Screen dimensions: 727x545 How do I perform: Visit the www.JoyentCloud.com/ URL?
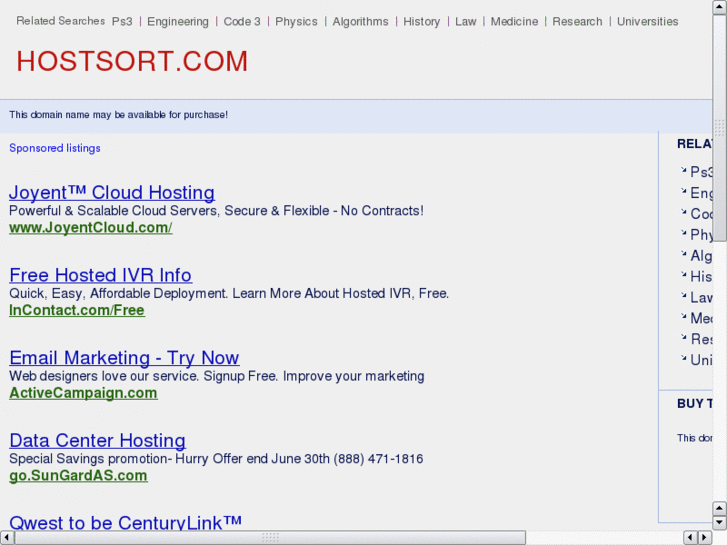coord(91,228)
